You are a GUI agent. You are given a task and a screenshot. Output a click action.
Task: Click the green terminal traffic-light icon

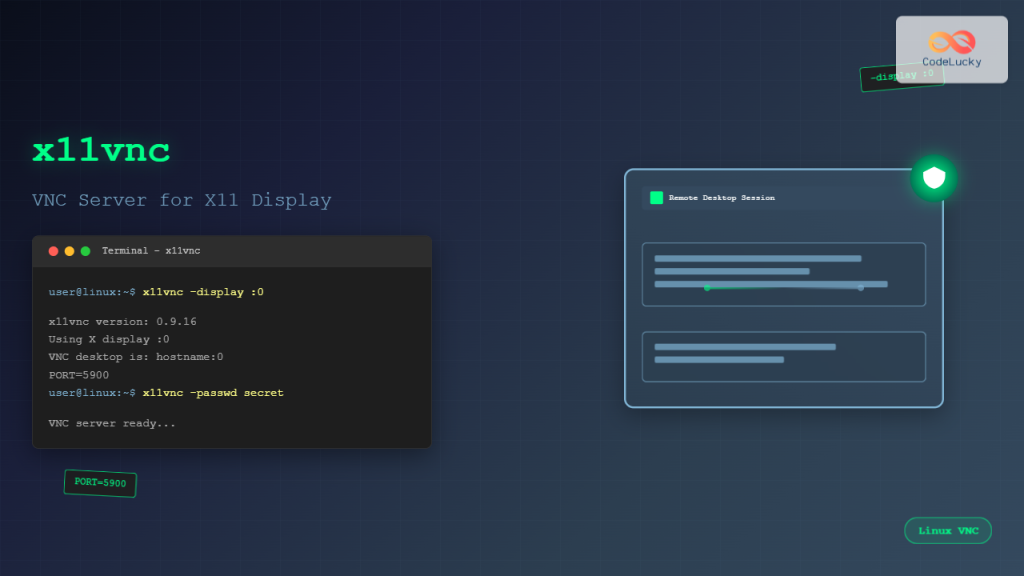tap(85, 251)
